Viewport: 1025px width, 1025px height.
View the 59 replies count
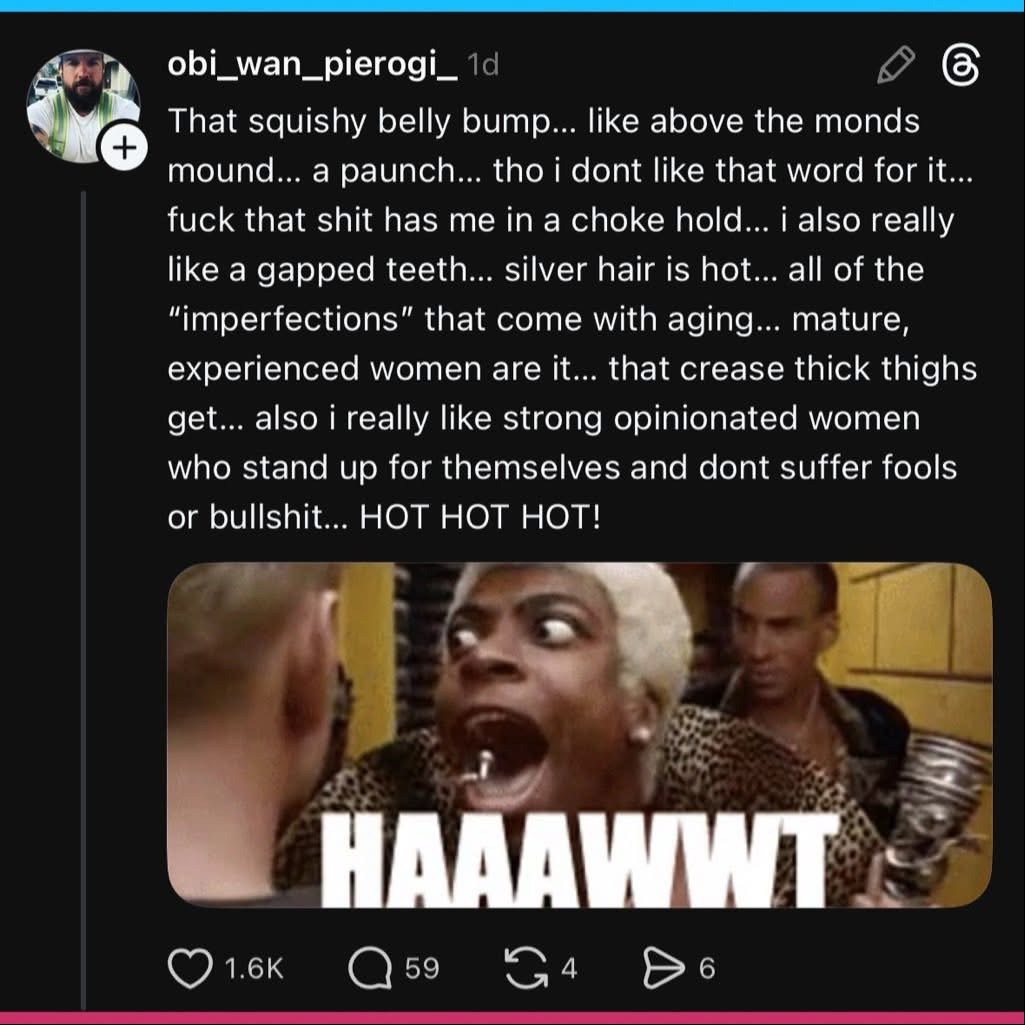(x=422, y=968)
